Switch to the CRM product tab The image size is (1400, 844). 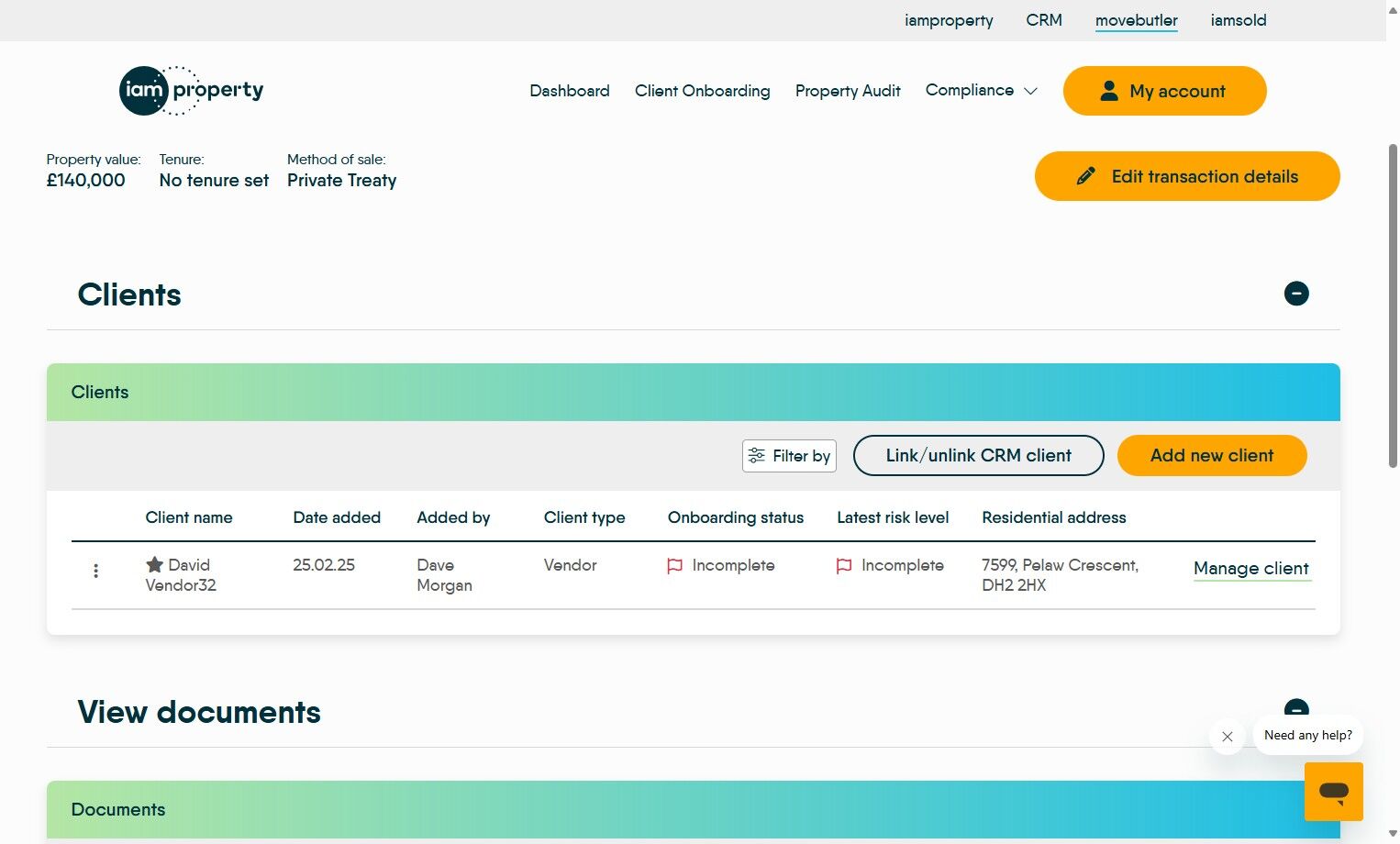pyautogui.click(x=1044, y=20)
